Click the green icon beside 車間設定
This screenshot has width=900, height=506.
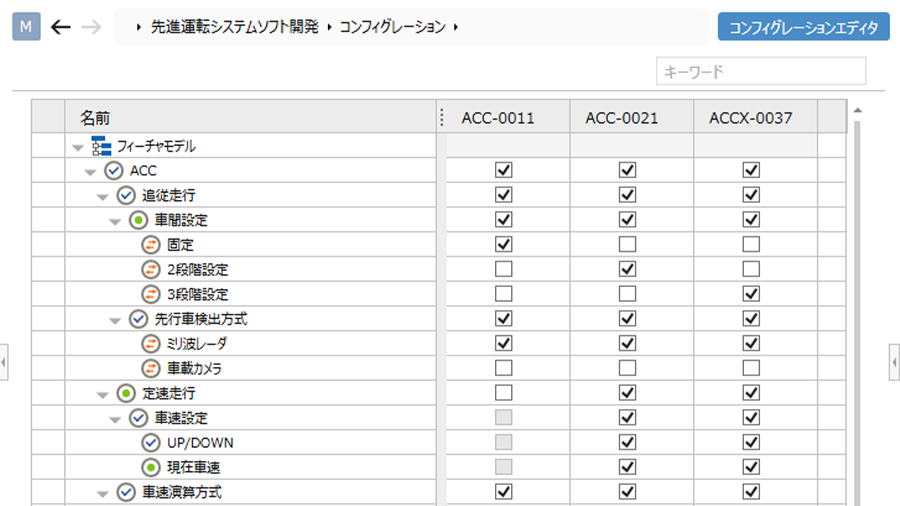pyautogui.click(x=138, y=220)
